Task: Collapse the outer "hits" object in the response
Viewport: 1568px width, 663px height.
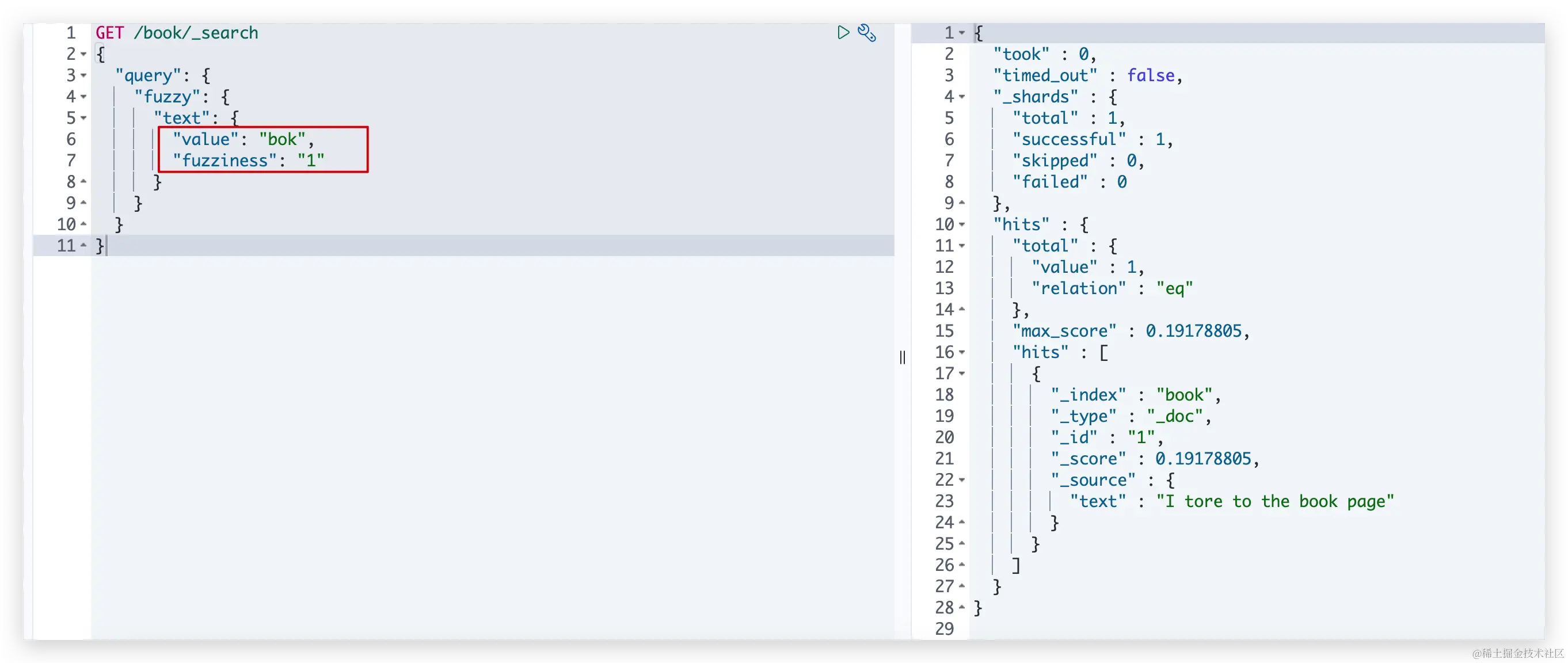Action: (x=962, y=225)
